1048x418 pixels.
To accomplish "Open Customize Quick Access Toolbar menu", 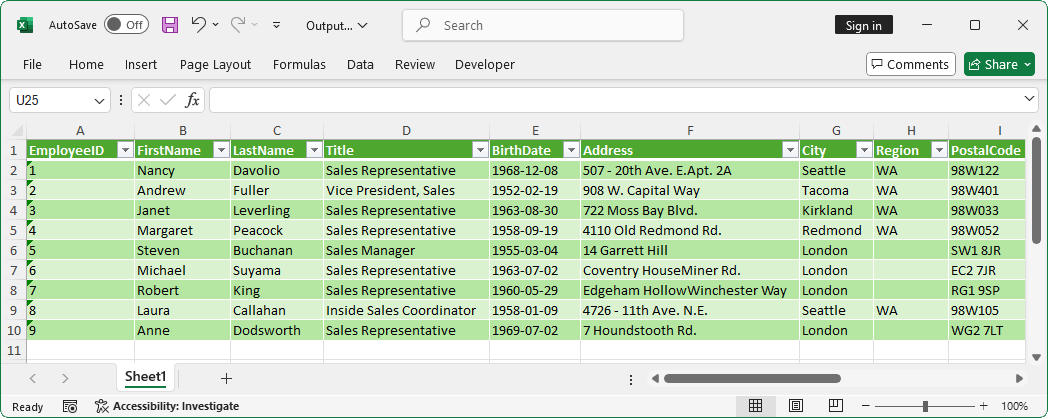I will (276, 25).
